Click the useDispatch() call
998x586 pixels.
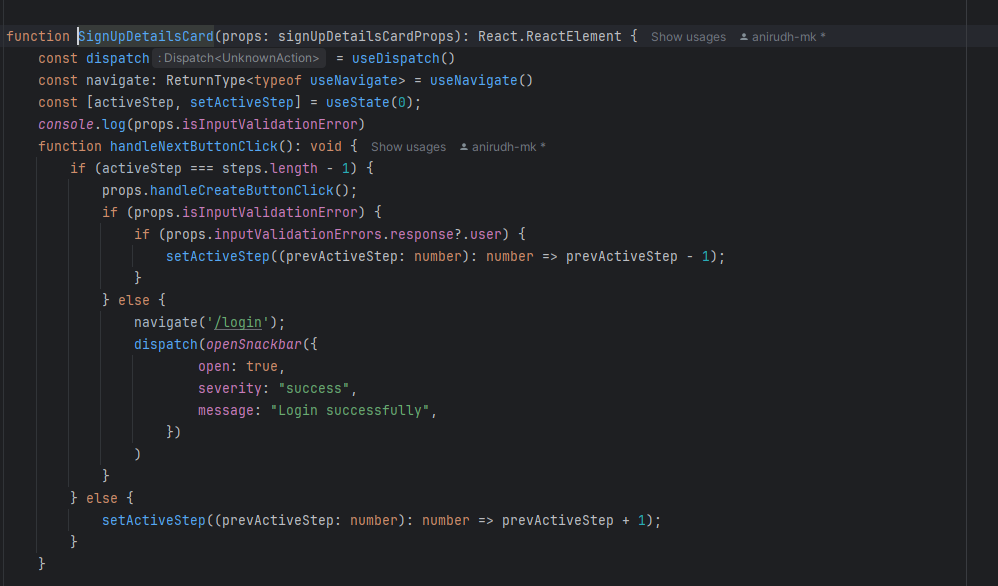[x=404, y=59]
